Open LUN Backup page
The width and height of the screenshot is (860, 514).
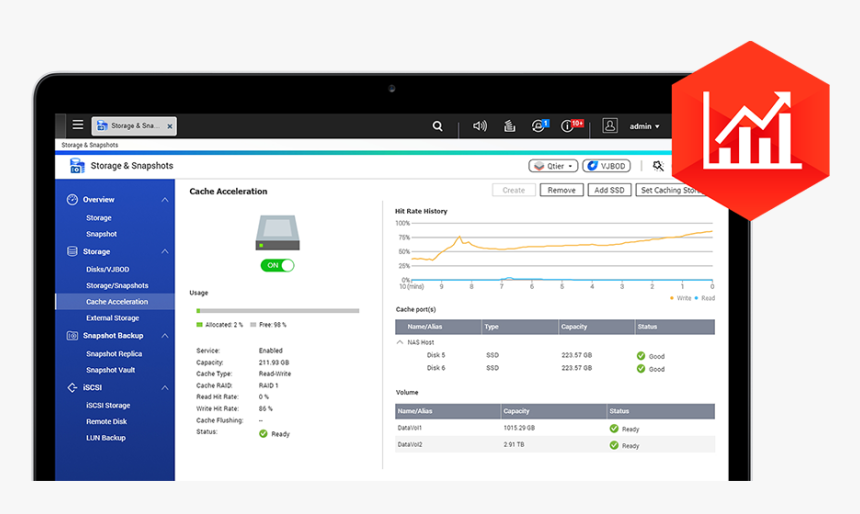(106, 438)
